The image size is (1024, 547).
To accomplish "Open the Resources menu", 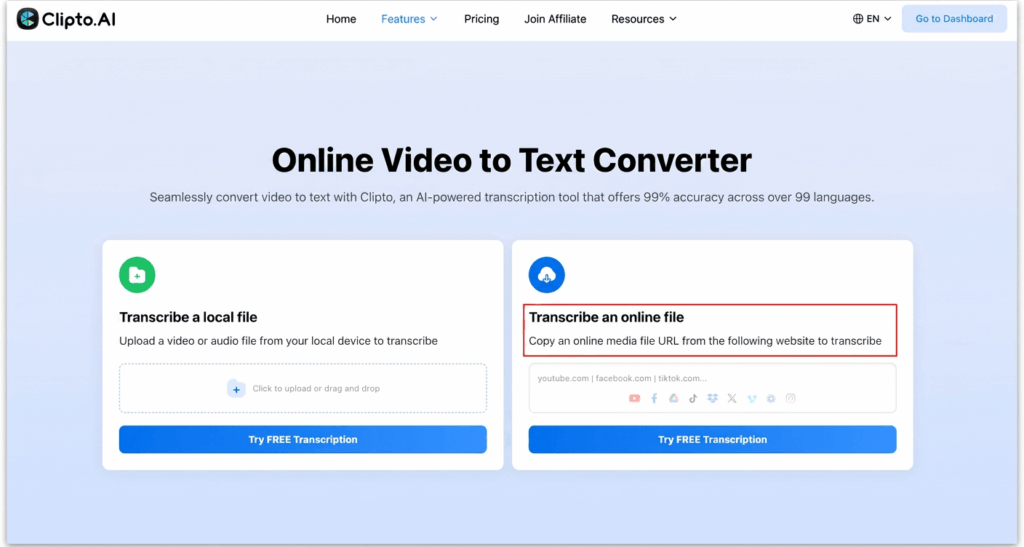I will pos(643,19).
